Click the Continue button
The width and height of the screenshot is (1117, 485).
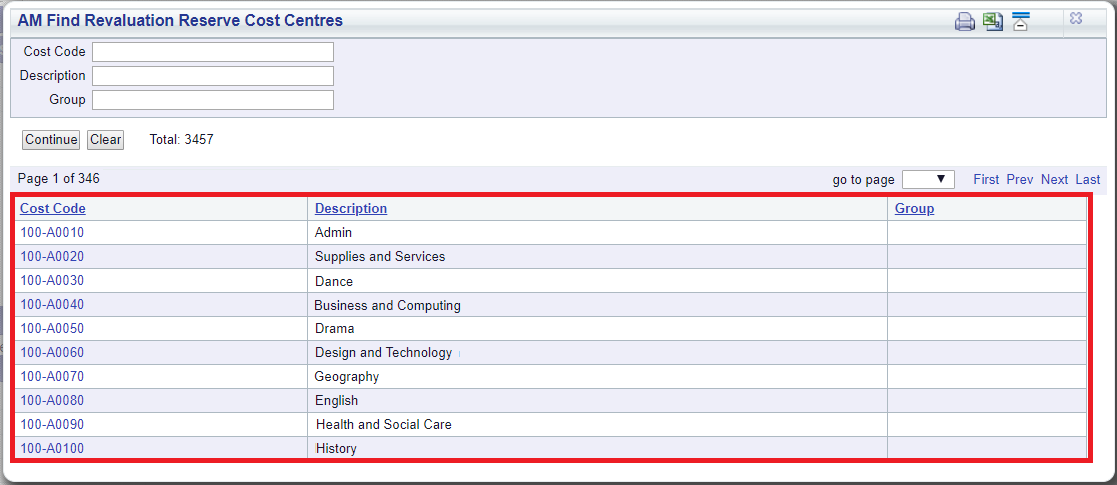[51, 140]
